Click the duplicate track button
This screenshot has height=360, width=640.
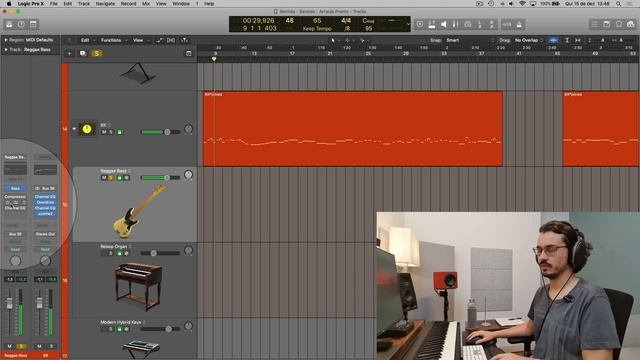click(83, 53)
